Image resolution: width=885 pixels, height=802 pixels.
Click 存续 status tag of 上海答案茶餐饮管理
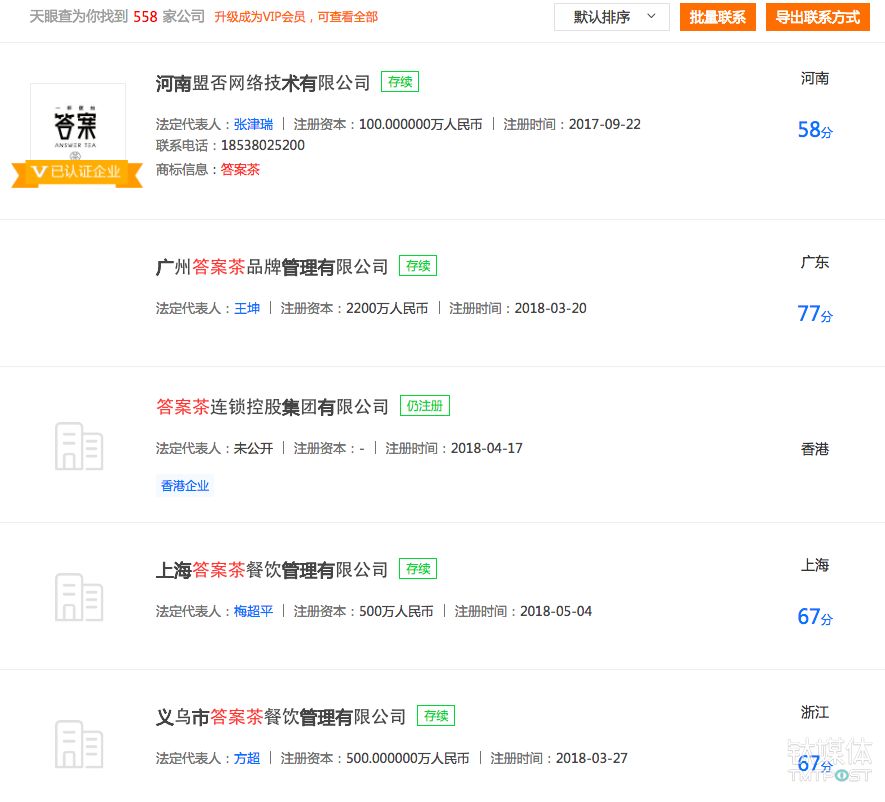coord(418,569)
